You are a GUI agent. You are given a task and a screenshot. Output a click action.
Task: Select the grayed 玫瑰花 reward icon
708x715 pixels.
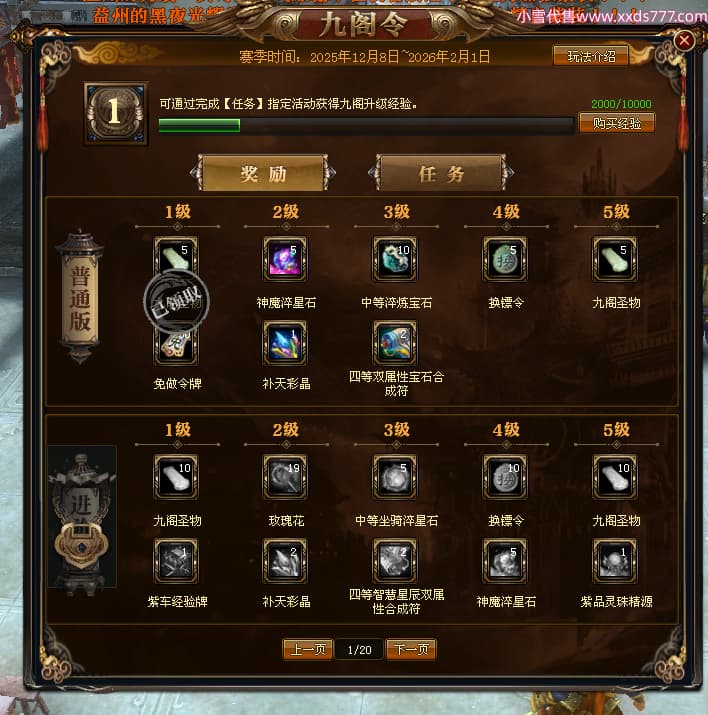point(285,477)
